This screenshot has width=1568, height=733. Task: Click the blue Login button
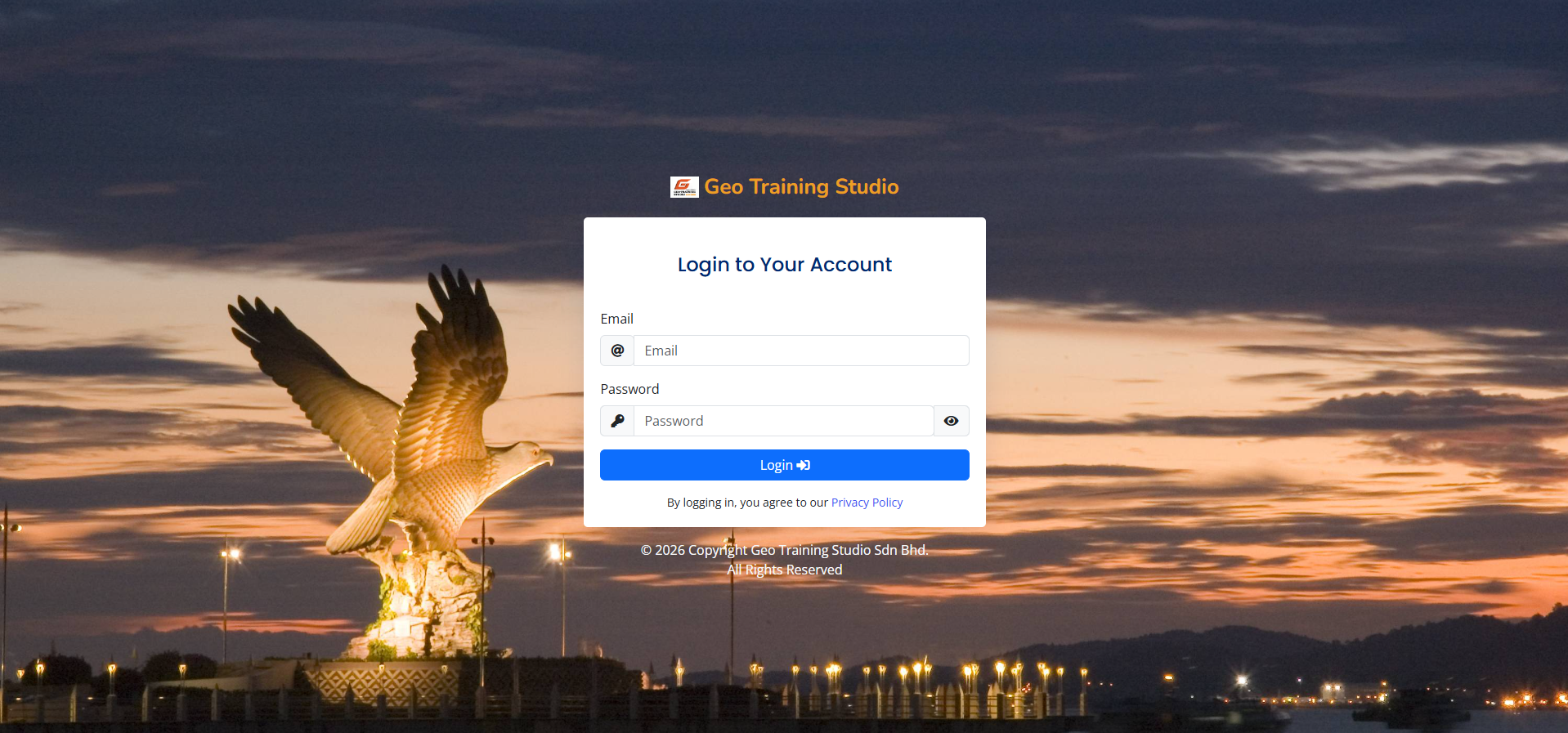point(785,465)
